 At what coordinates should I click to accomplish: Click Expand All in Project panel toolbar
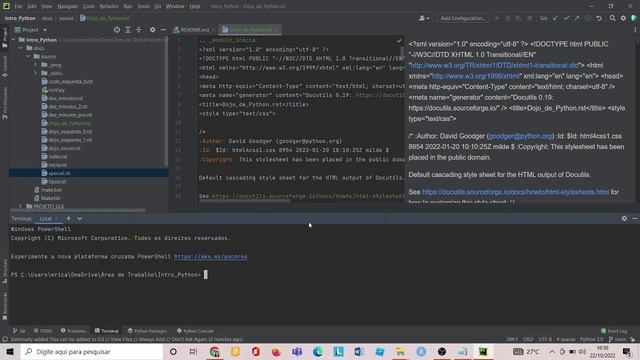pos(128,30)
